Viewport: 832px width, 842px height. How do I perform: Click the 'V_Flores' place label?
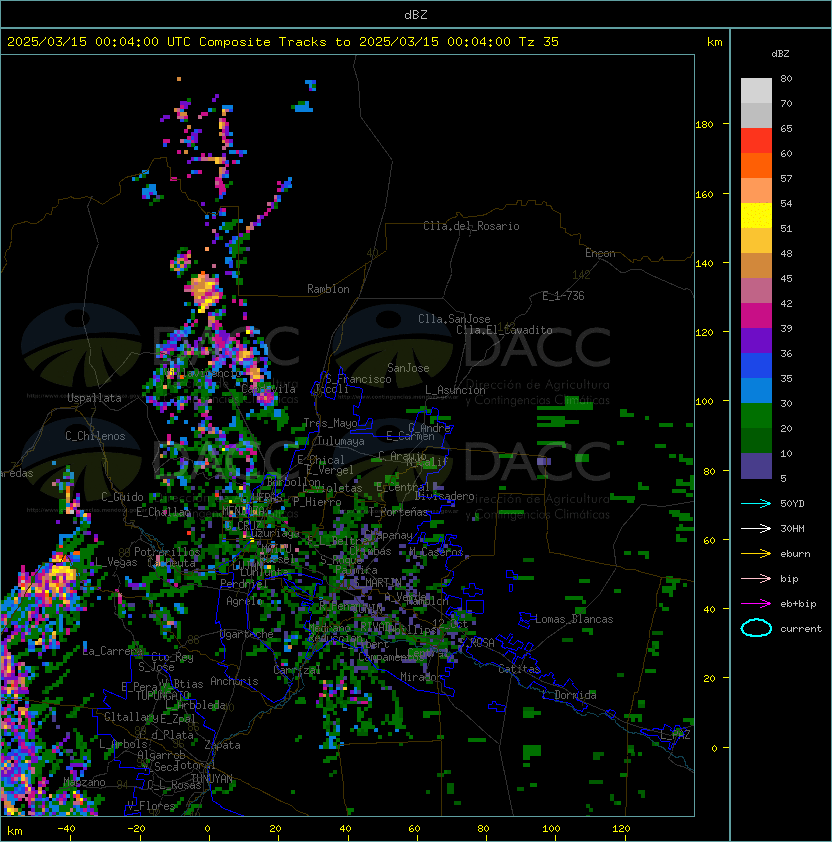tap(151, 806)
